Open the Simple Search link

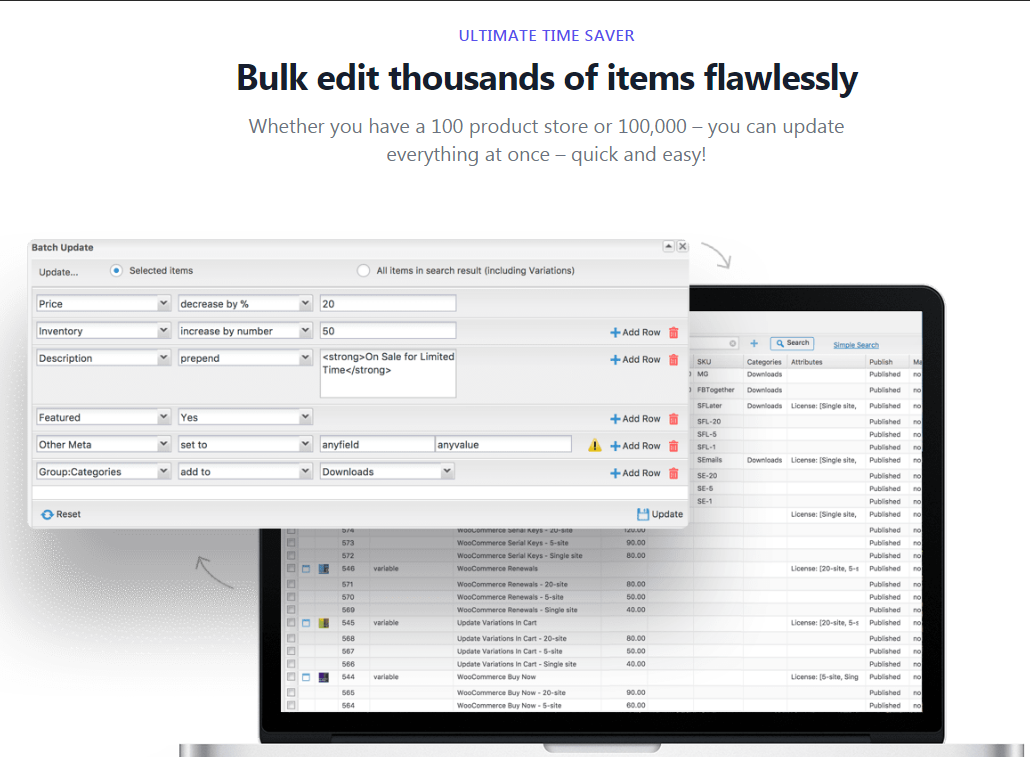coord(857,342)
